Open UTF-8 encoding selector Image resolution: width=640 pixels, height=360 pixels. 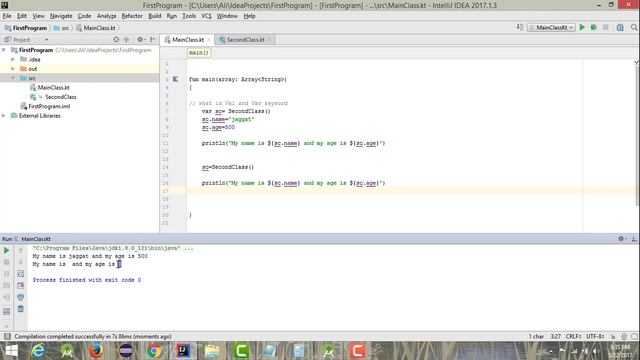point(595,336)
